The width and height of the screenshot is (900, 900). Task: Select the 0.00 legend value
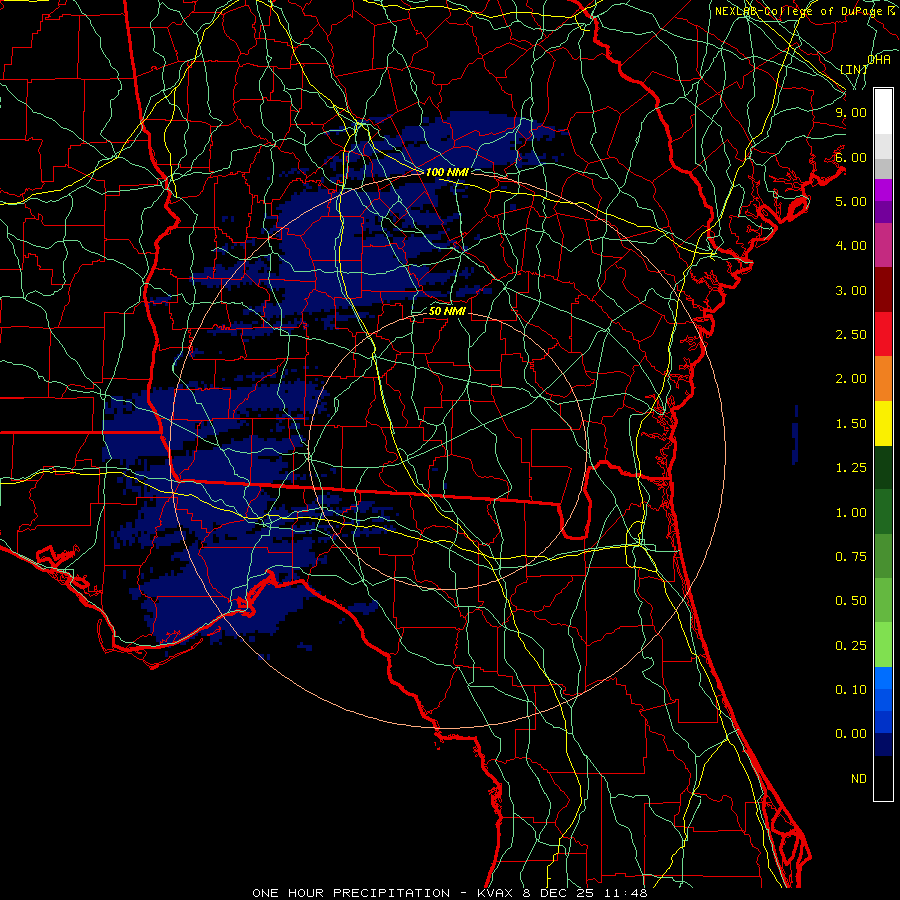point(851,734)
